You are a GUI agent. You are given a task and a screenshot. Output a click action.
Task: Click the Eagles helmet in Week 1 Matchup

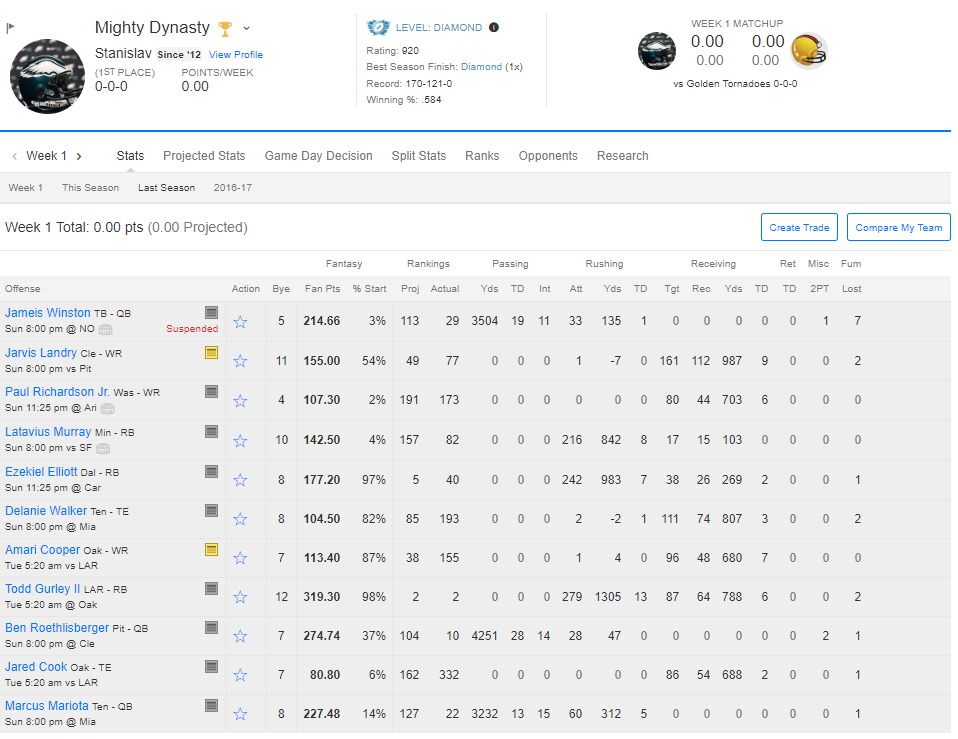point(657,51)
